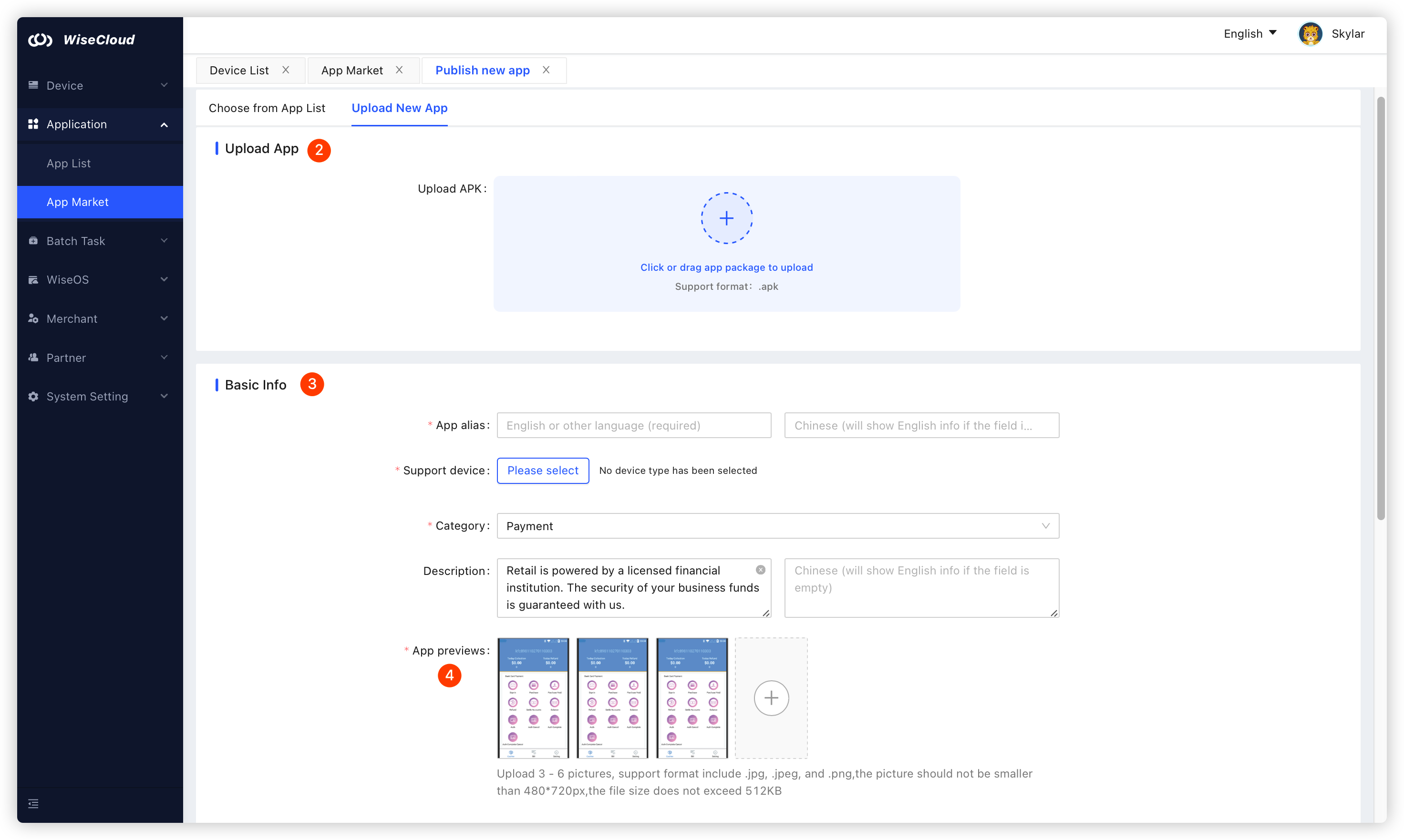The width and height of the screenshot is (1404, 840).
Task: Switch to Choose from App List tab
Action: click(267, 108)
